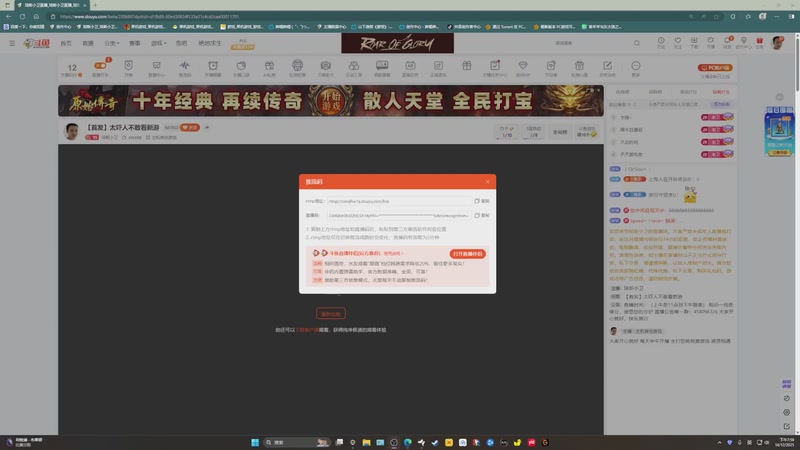Click the orange 关注 follow button by title
800x450 pixels.
click(x=190, y=128)
